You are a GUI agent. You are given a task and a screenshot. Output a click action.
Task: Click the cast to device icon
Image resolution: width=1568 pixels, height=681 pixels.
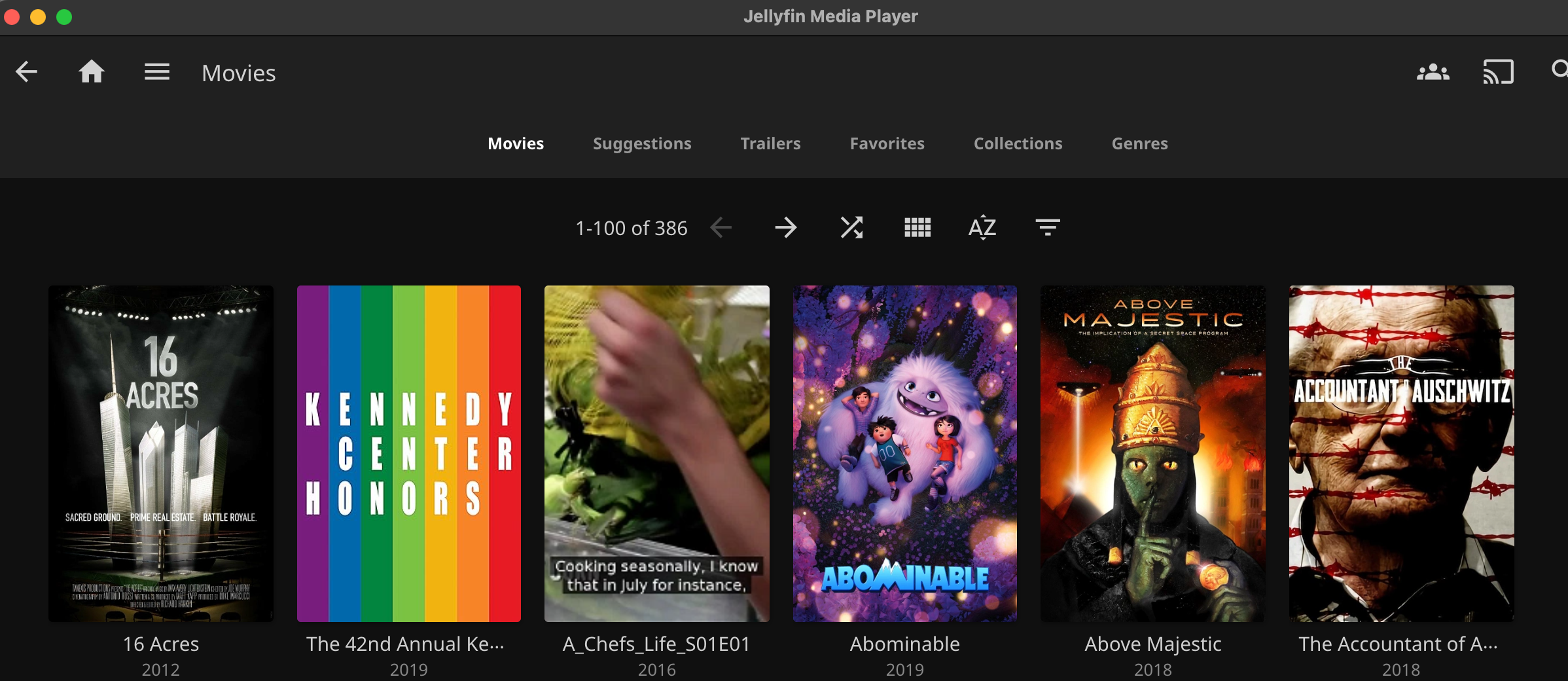point(1498,72)
